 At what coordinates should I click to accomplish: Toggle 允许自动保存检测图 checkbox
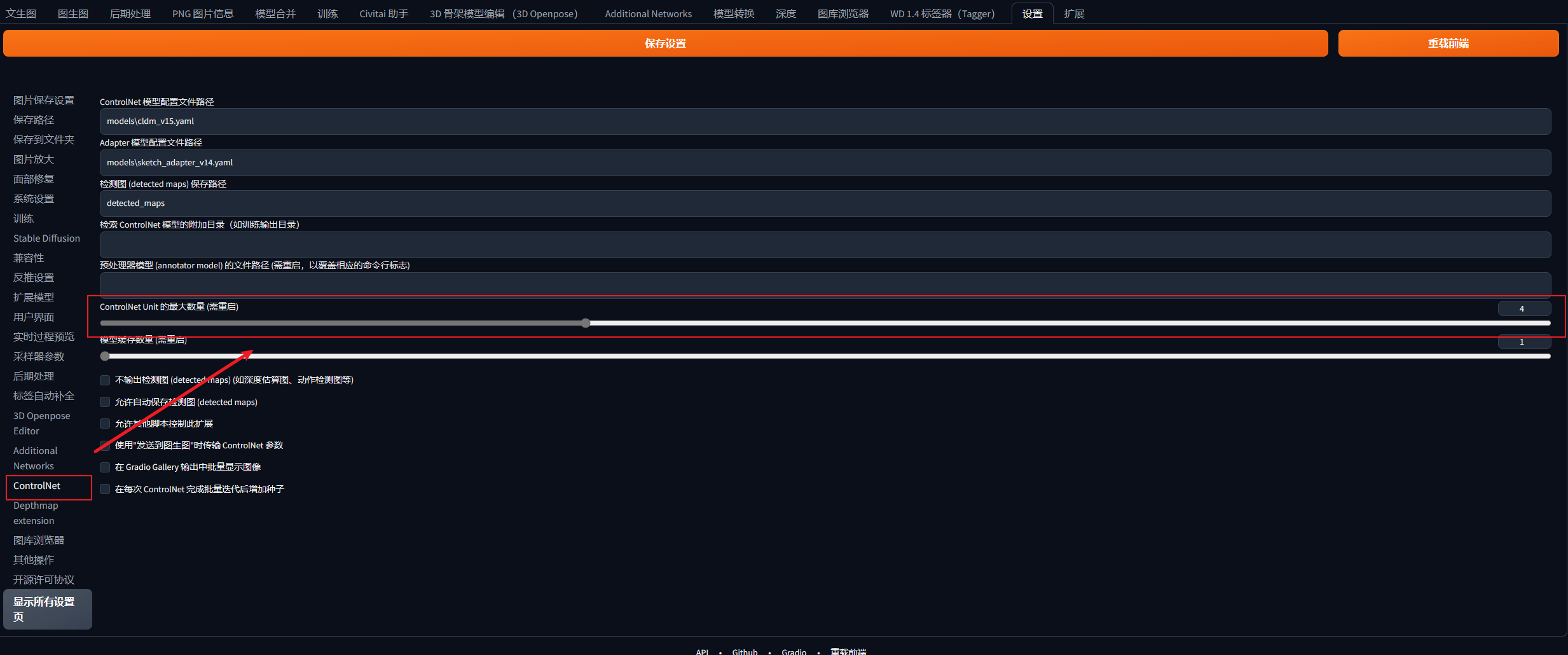tap(105, 402)
